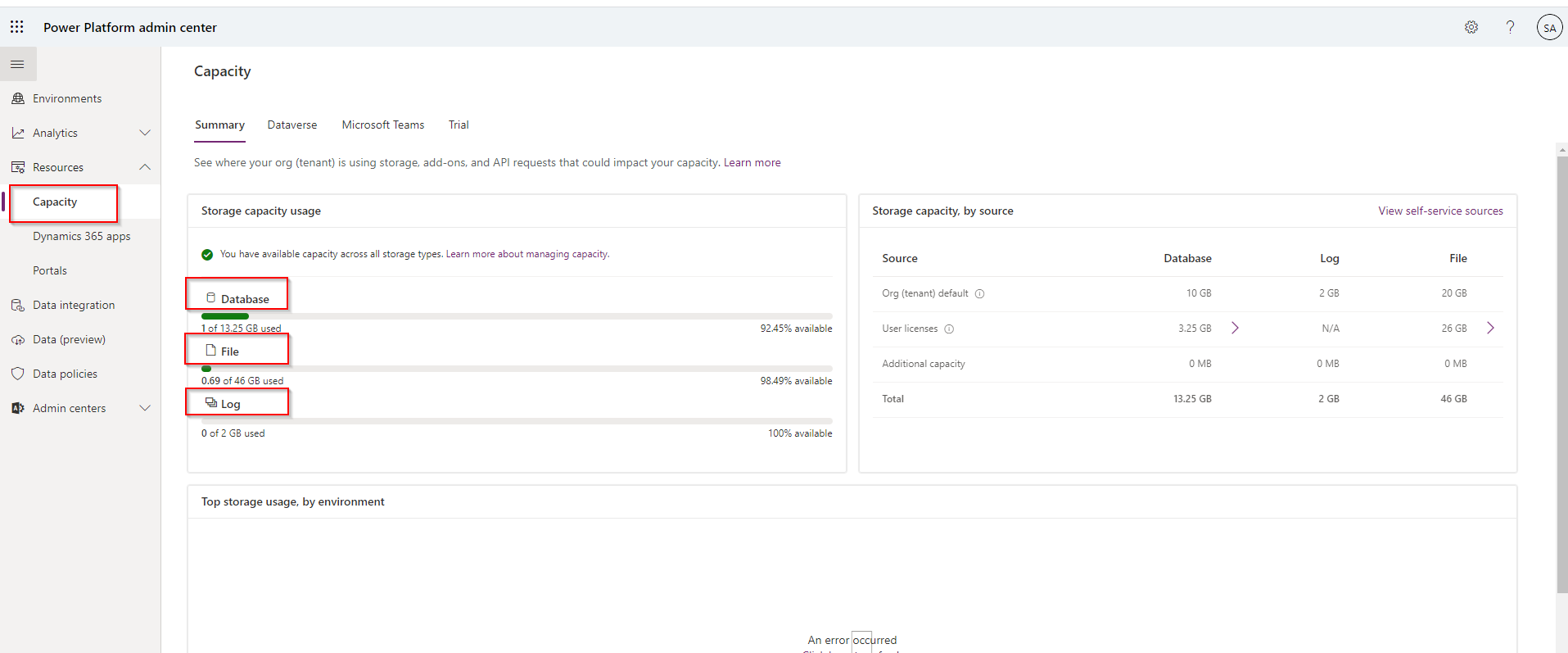Viewport: 1568px width, 653px height.
Task: Click View self-service sources link
Action: pyautogui.click(x=1440, y=211)
